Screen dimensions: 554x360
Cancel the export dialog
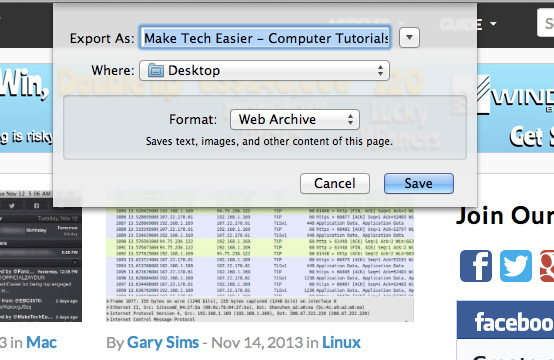pos(335,183)
